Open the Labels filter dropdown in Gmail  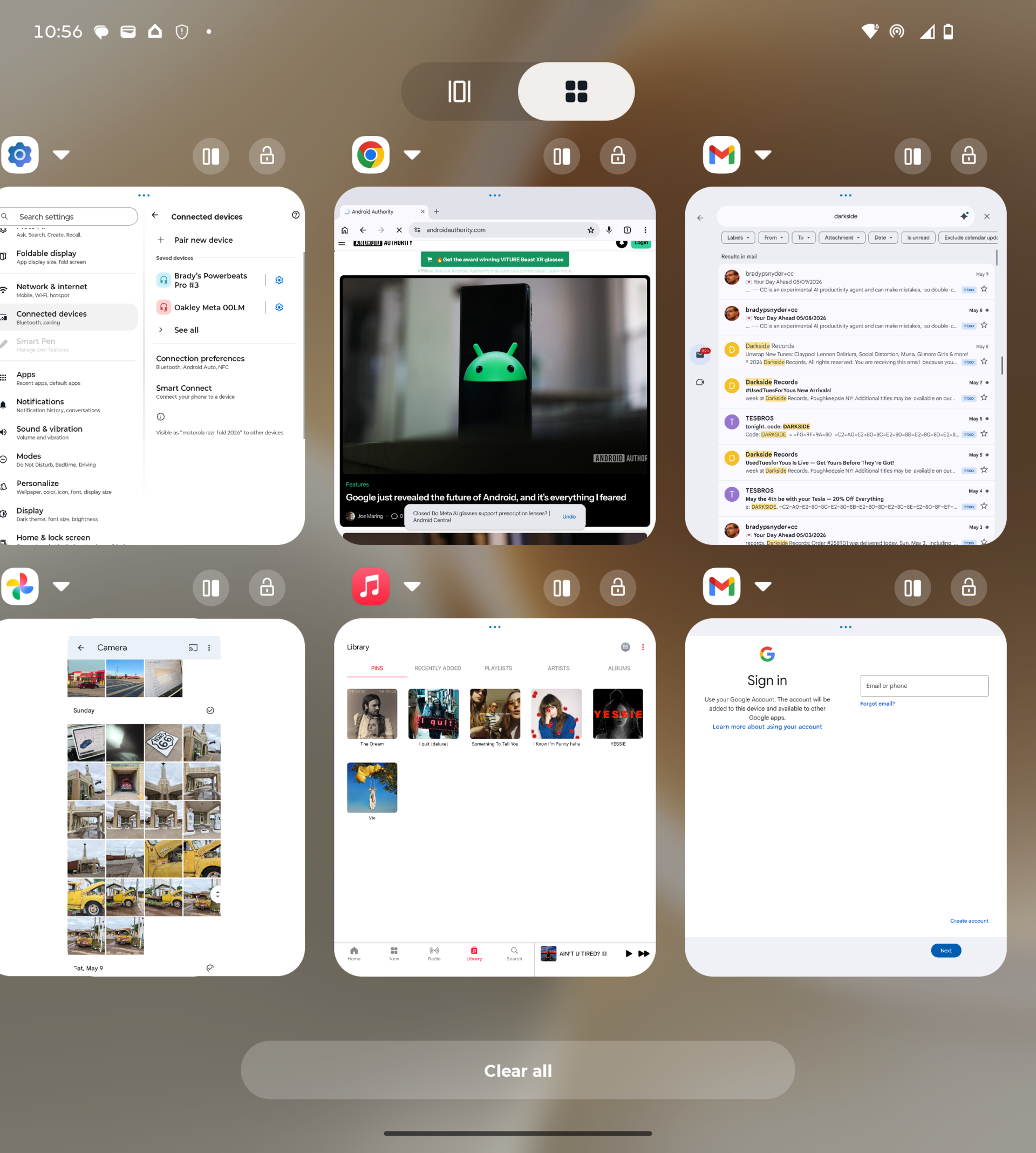(x=738, y=238)
